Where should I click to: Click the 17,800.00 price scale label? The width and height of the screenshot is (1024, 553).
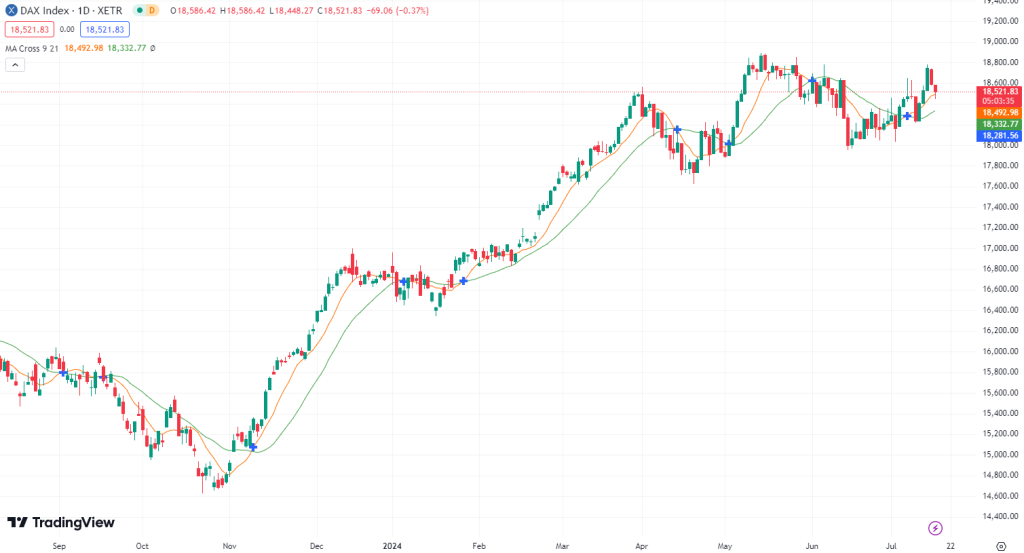pyautogui.click(x=1000, y=165)
